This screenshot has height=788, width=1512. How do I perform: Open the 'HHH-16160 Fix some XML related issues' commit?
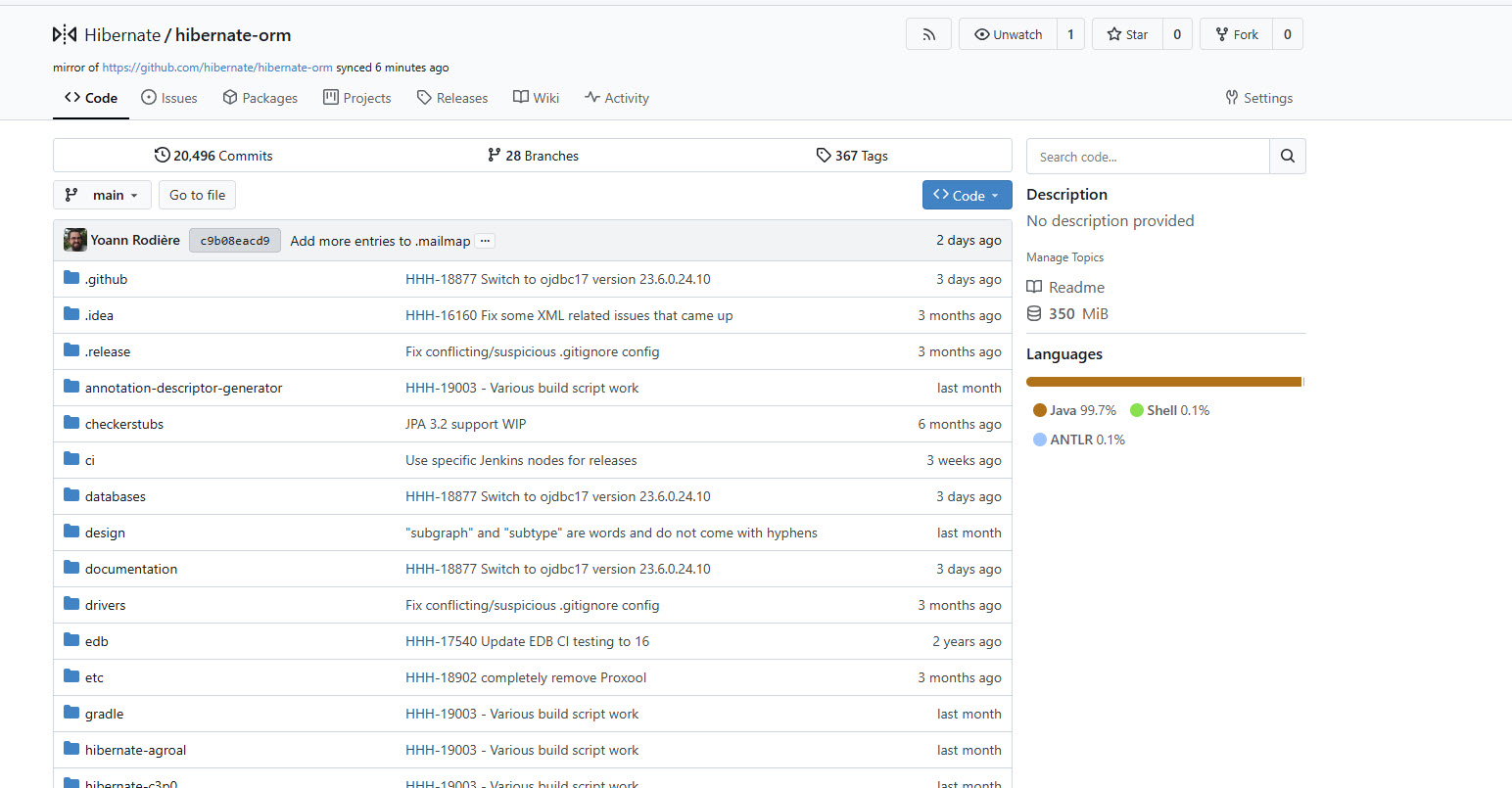click(569, 315)
